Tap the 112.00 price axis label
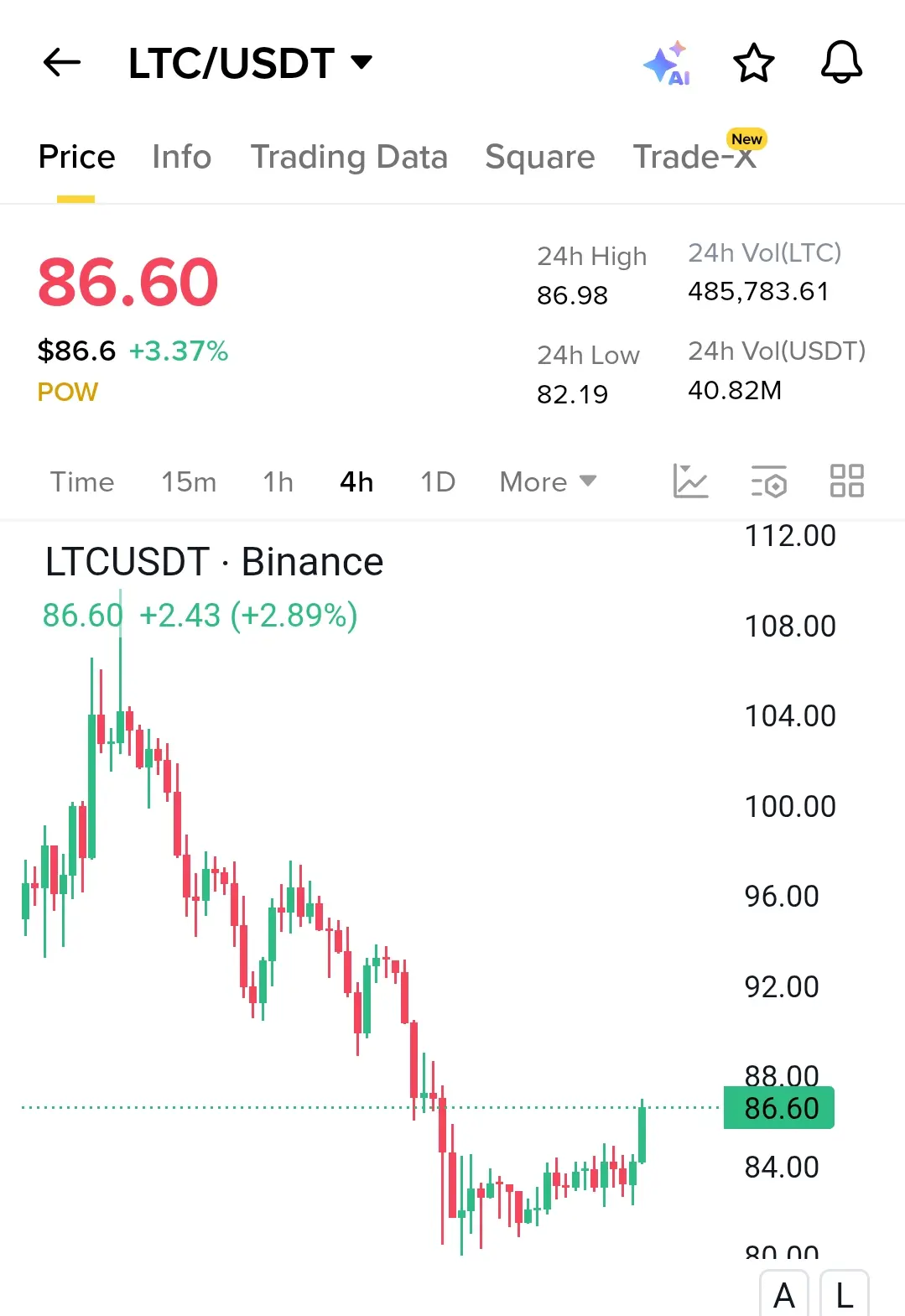 click(790, 536)
